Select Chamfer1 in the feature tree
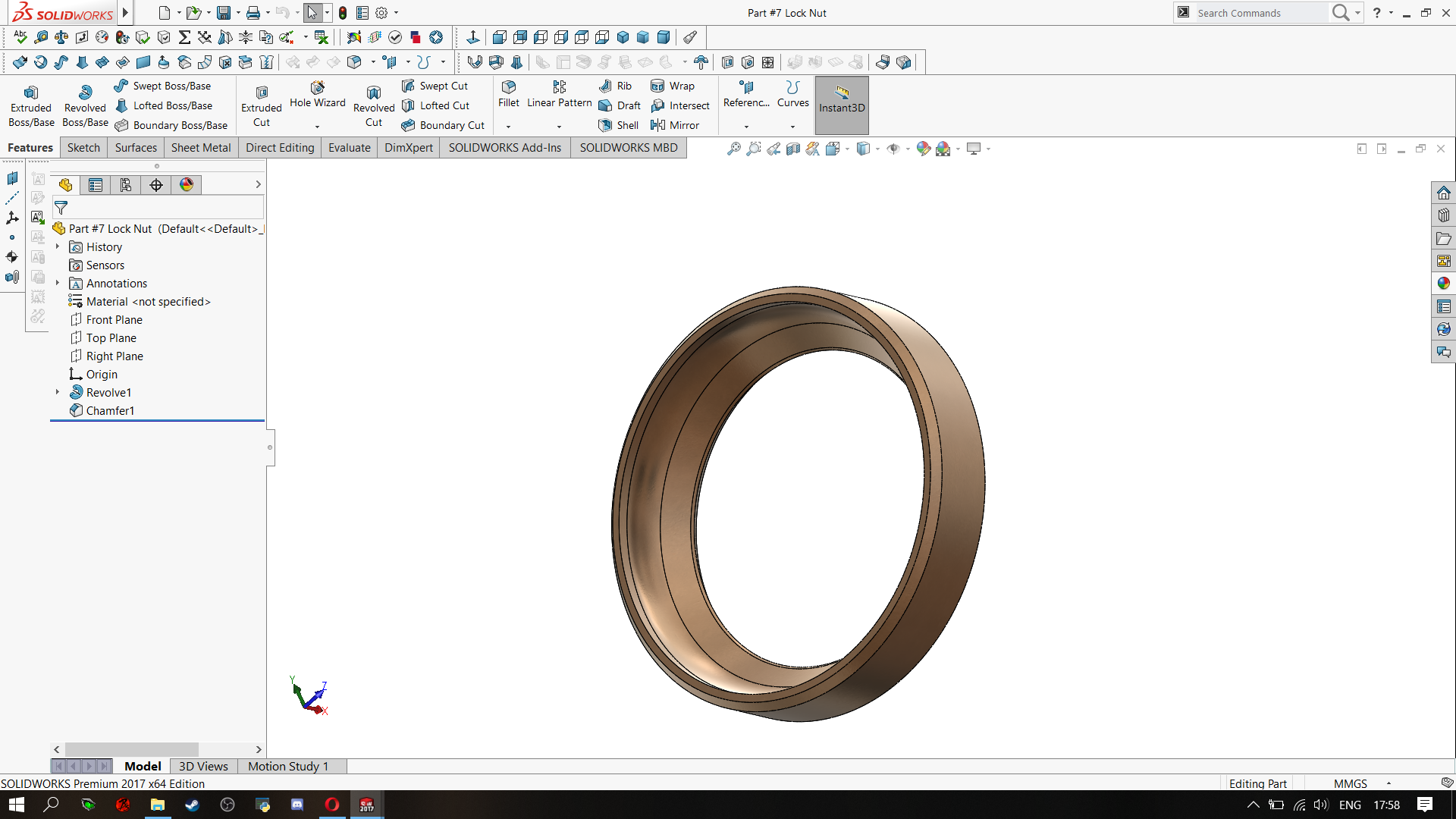Viewport: 1456px width, 819px height. point(110,410)
